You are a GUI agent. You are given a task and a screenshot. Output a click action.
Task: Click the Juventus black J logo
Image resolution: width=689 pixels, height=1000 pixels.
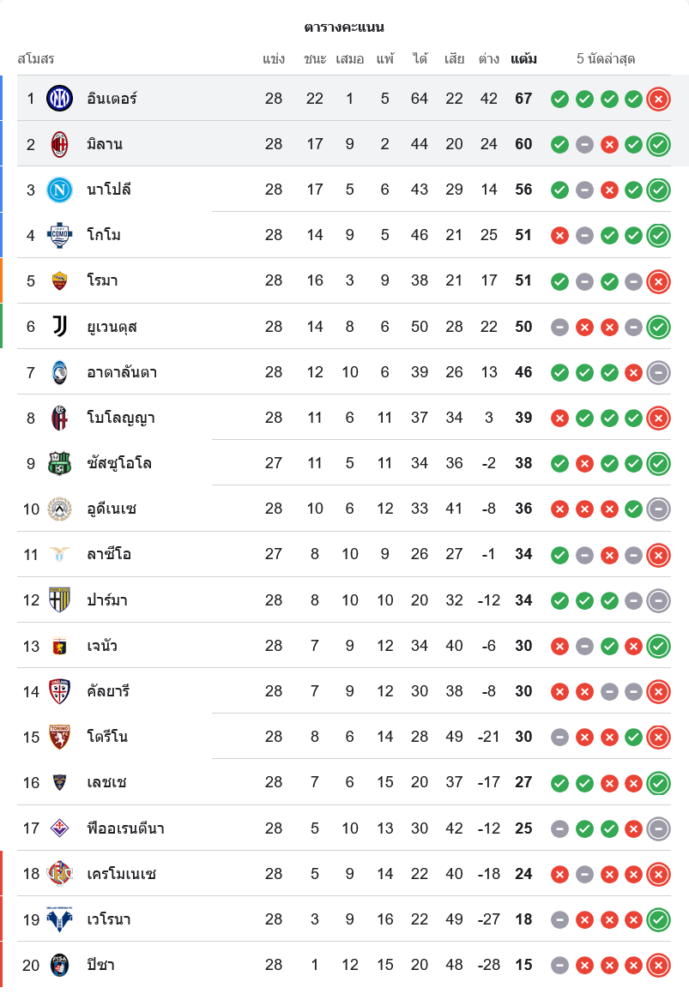point(60,326)
